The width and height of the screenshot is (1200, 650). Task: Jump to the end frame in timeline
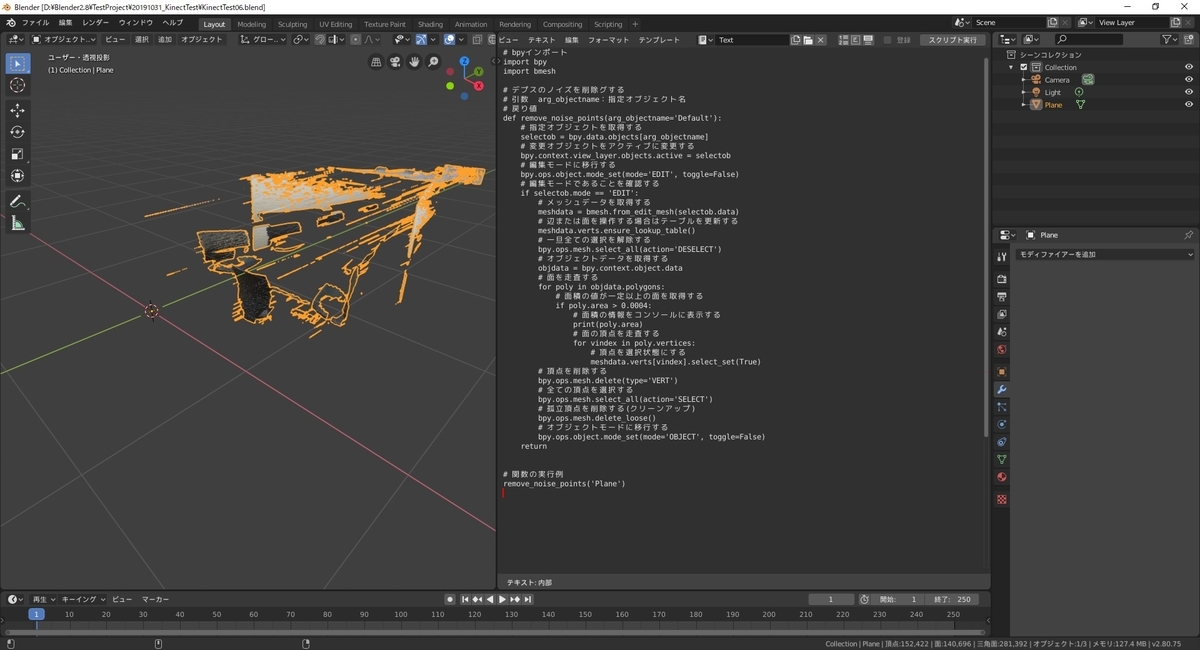pyautogui.click(x=528, y=599)
